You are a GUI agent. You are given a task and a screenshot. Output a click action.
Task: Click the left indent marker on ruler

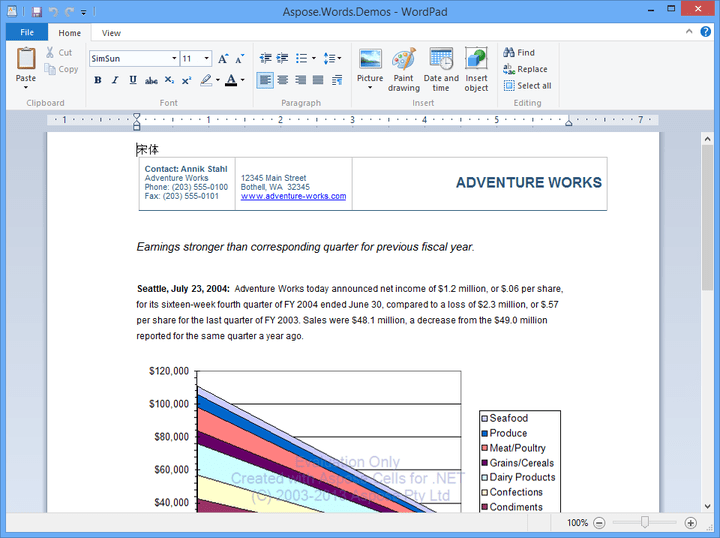point(136,122)
